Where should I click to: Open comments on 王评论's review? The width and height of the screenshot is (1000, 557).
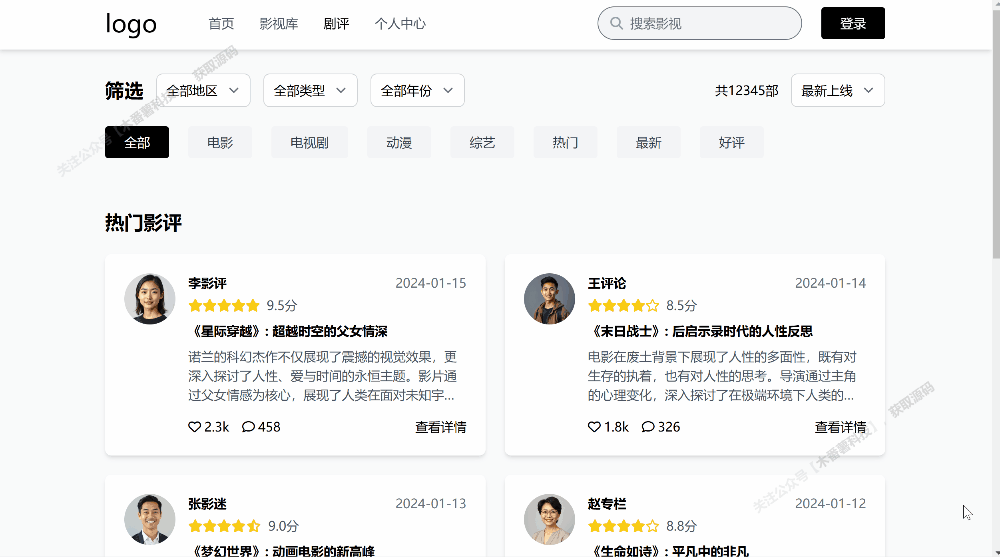coord(648,427)
